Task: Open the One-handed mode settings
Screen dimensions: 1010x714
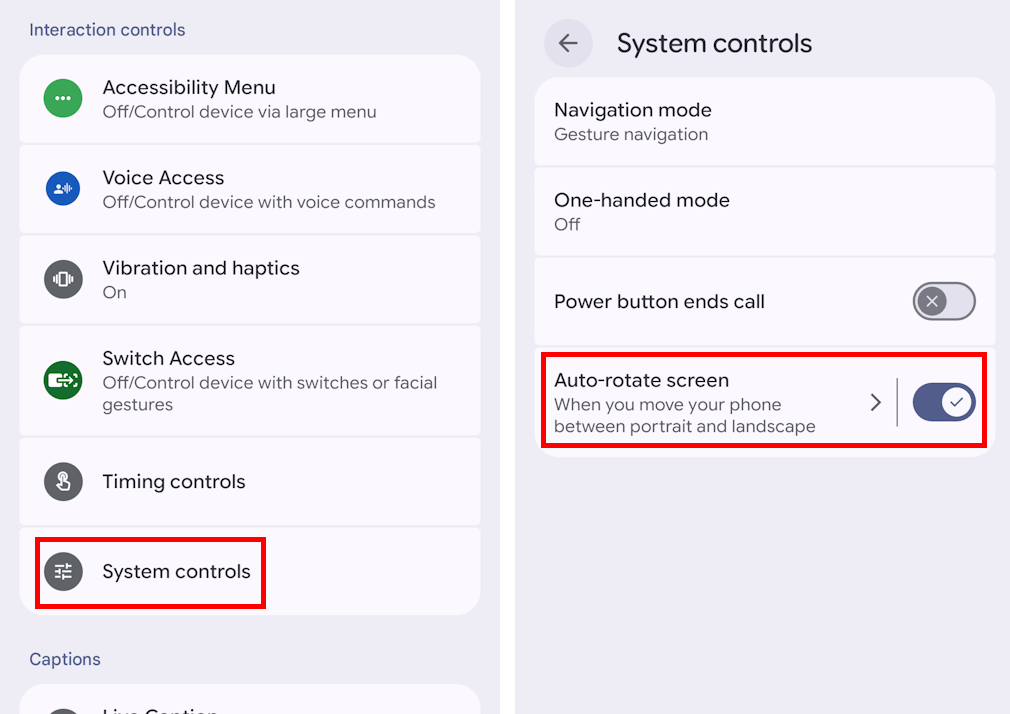Action: [x=700, y=211]
